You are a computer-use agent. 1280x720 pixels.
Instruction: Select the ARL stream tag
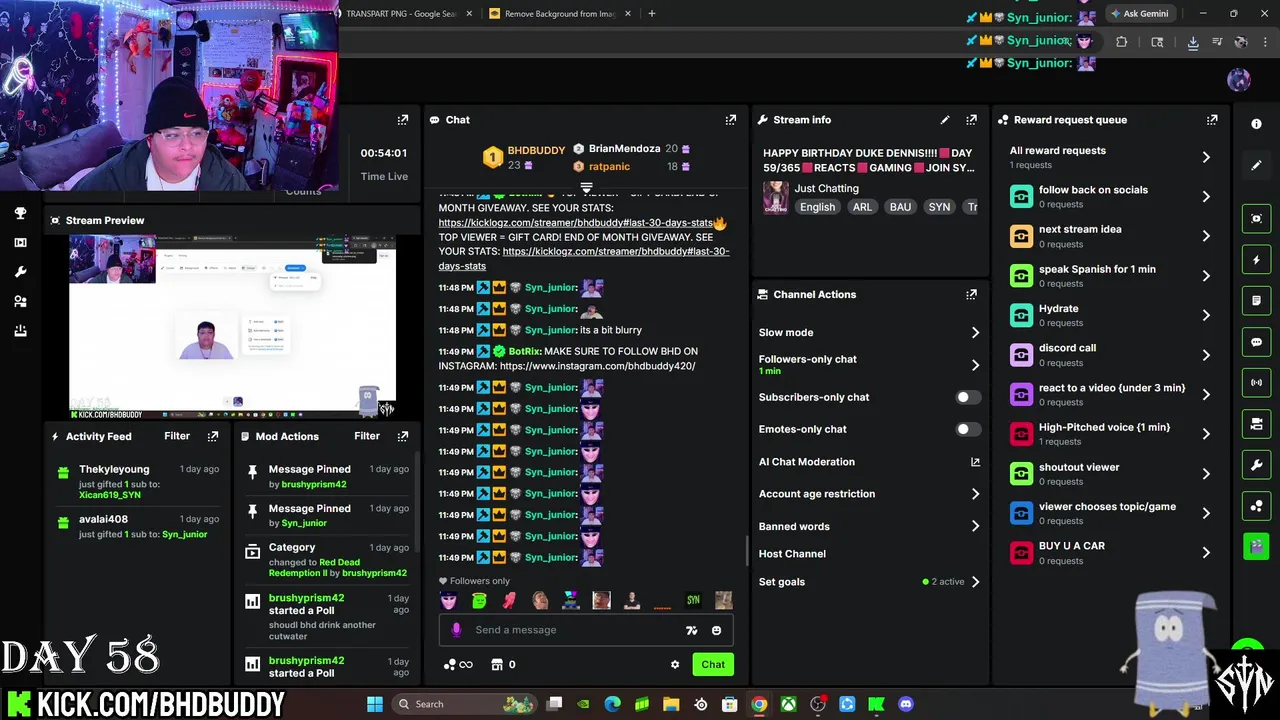pos(862,207)
